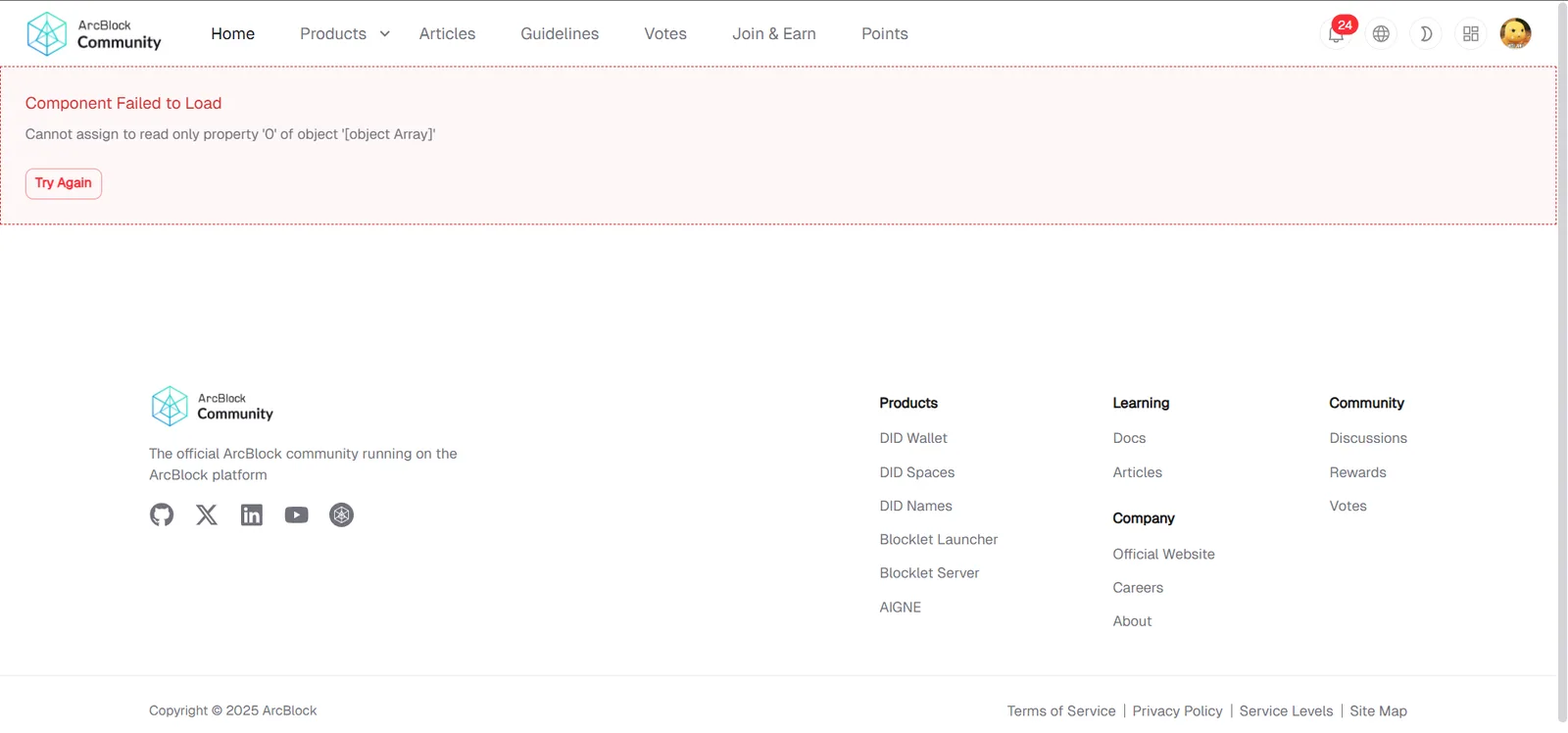Viewport: 1568px width, 733px height.
Task: Click the footer 'Learning' column heading
Action: [x=1141, y=403]
